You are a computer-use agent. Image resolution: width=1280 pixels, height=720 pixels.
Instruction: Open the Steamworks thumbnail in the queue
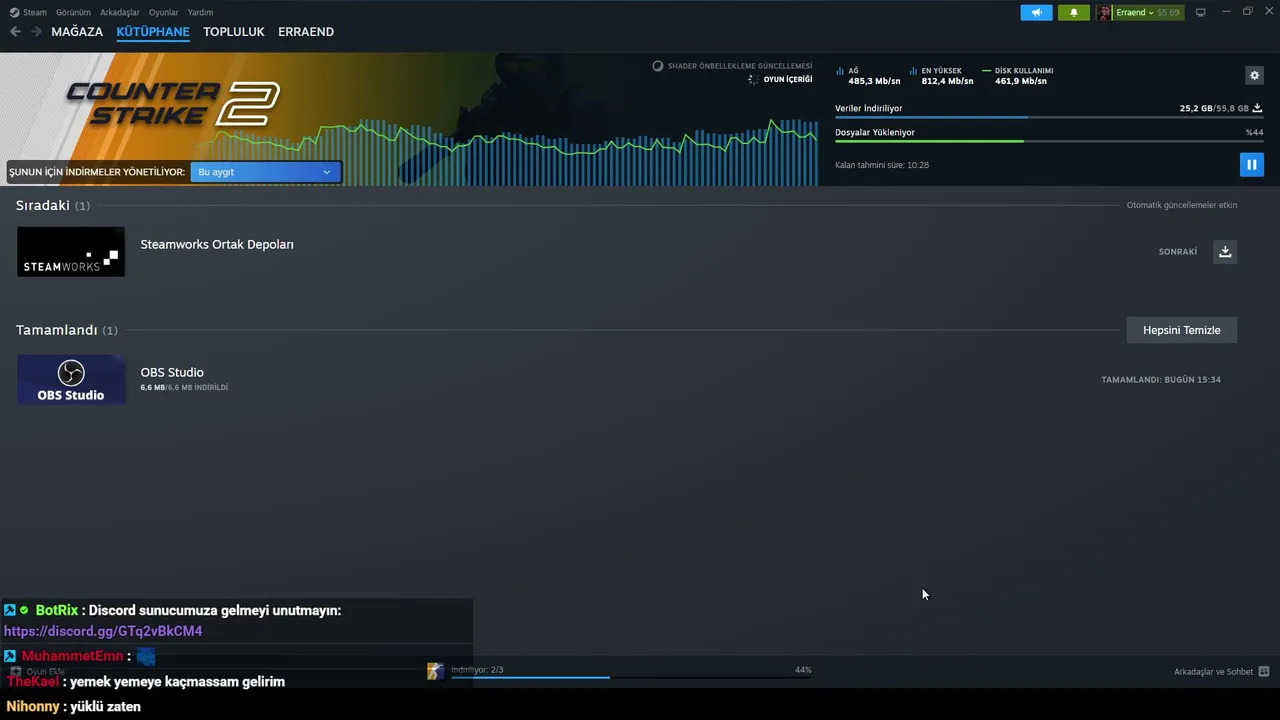(x=71, y=251)
